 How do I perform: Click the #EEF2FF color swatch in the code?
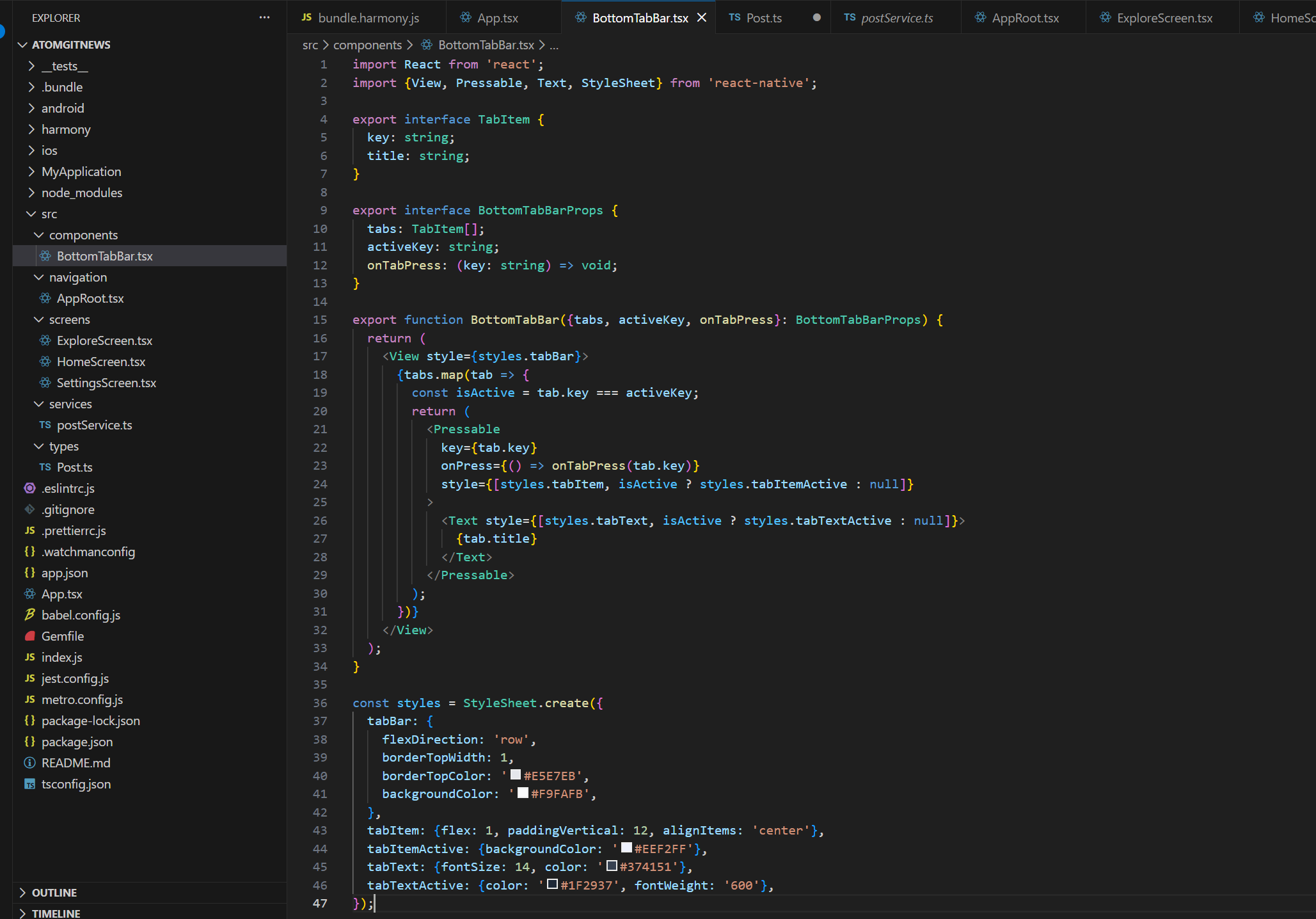627,848
